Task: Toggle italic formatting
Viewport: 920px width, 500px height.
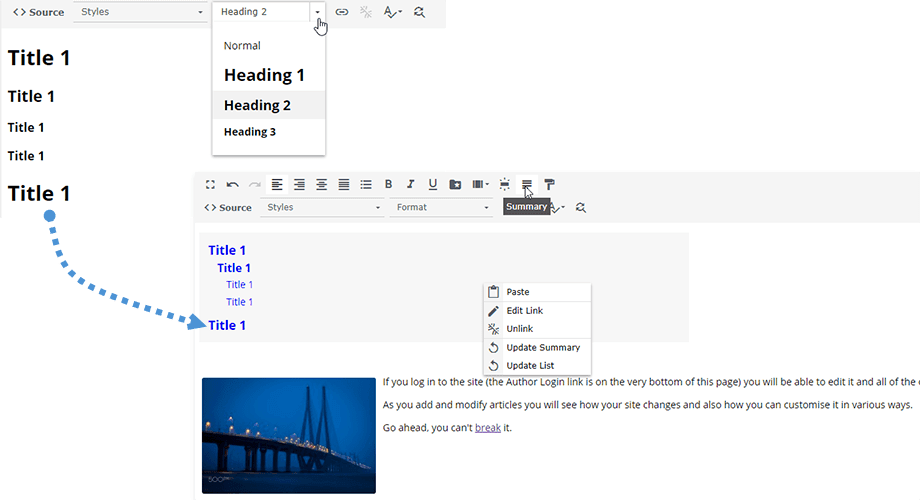Action: [410, 185]
